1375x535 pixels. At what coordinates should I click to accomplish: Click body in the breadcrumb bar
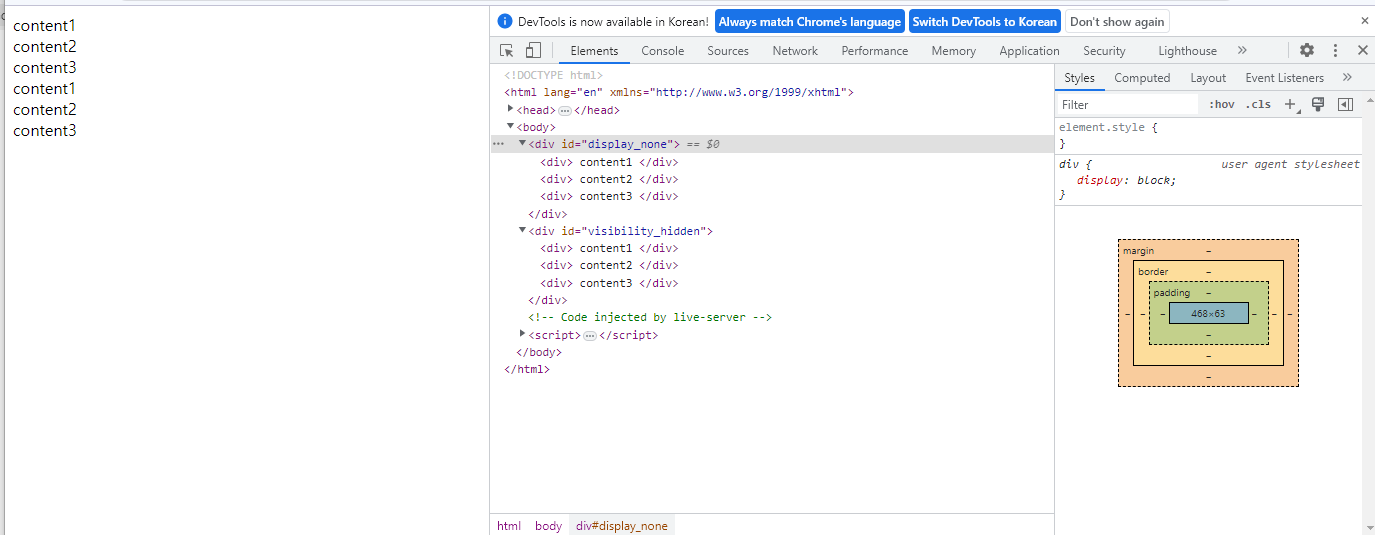click(548, 526)
